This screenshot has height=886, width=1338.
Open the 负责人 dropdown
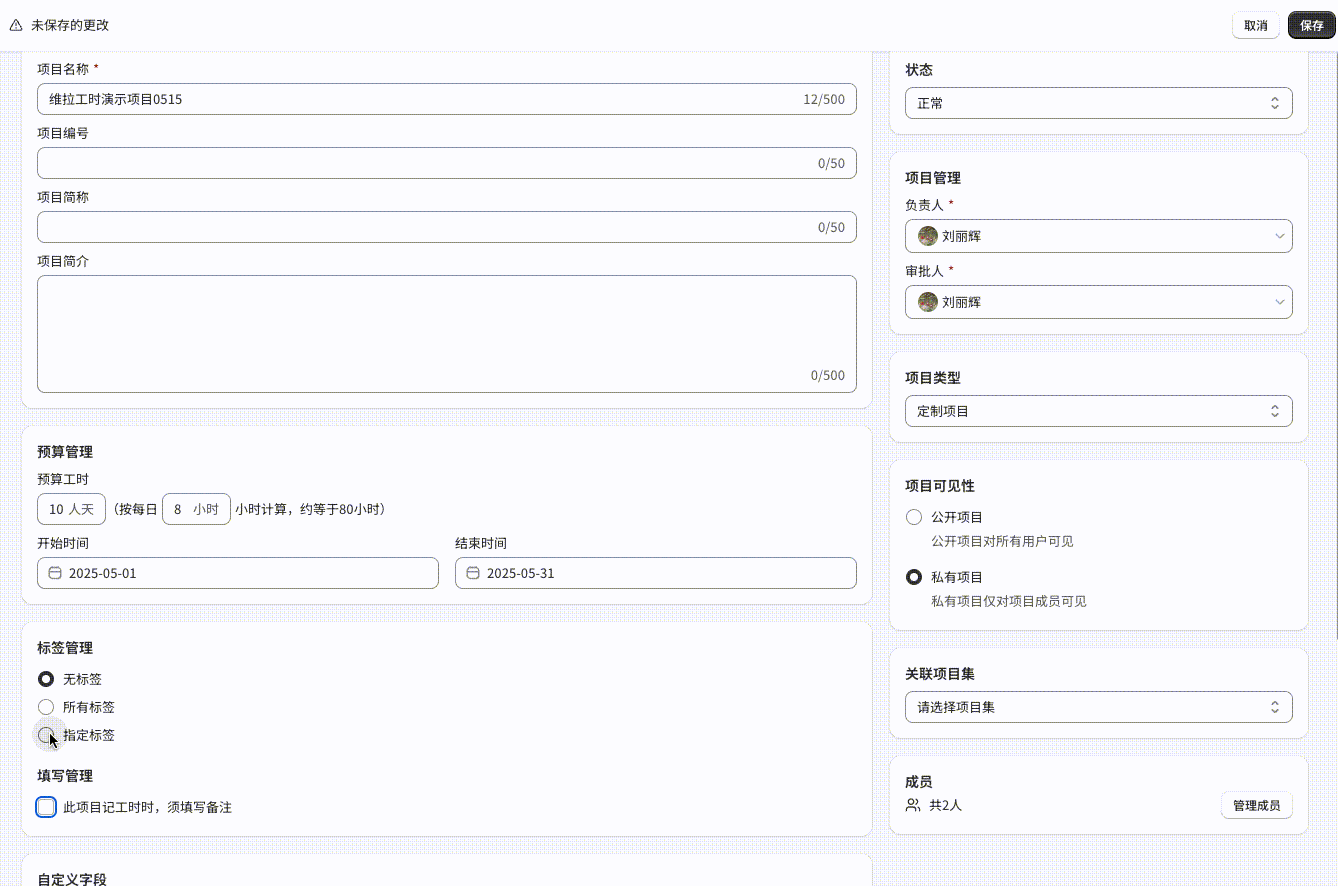point(1099,236)
